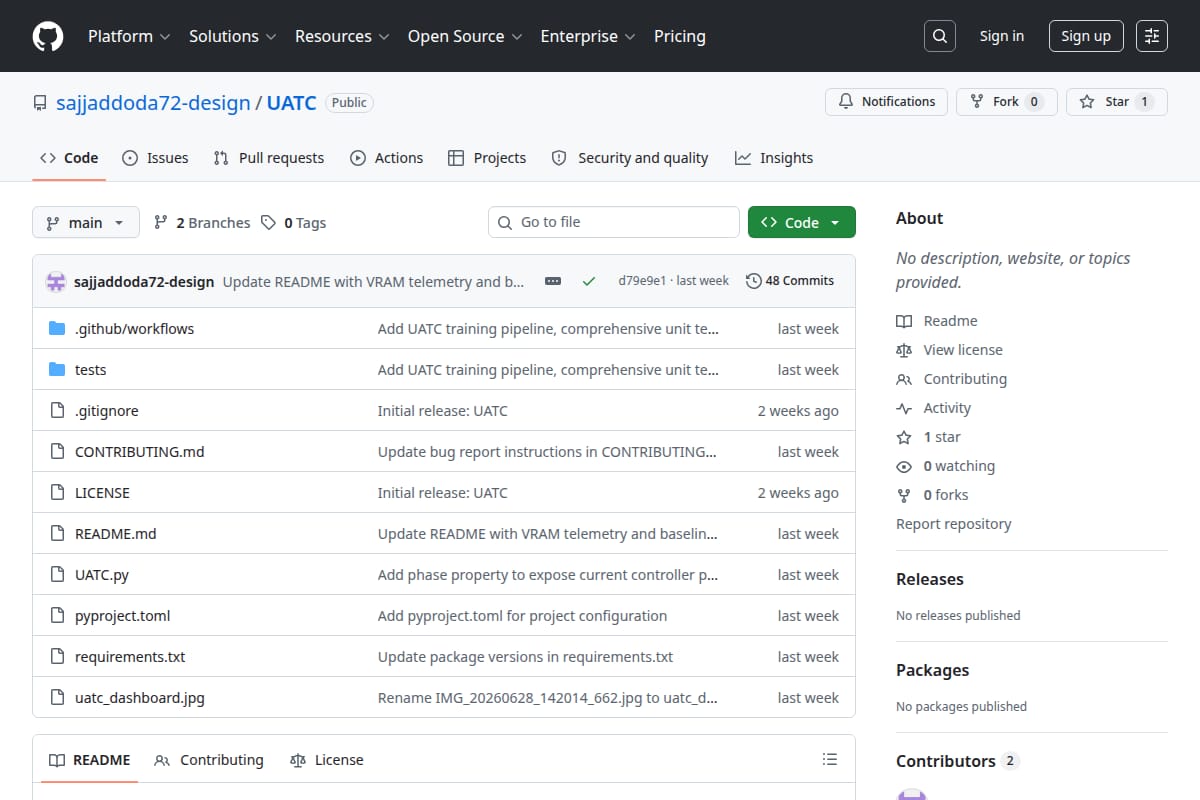This screenshot has height=800, width=1200.
Task: Click the pyproject.toml file icon
Action: click(x=57, y=616)
